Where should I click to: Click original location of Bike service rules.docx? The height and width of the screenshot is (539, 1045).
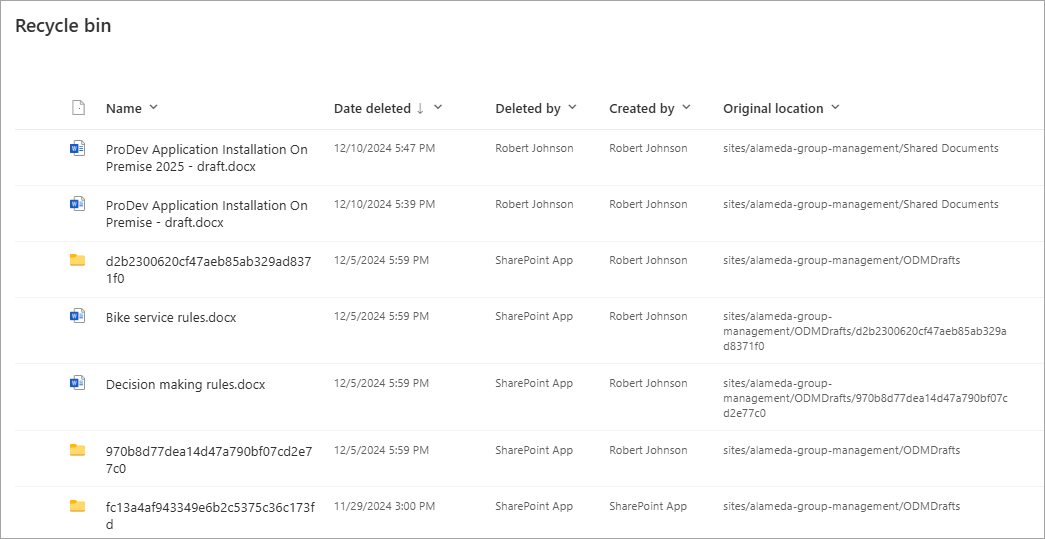(x=864, y=331)
